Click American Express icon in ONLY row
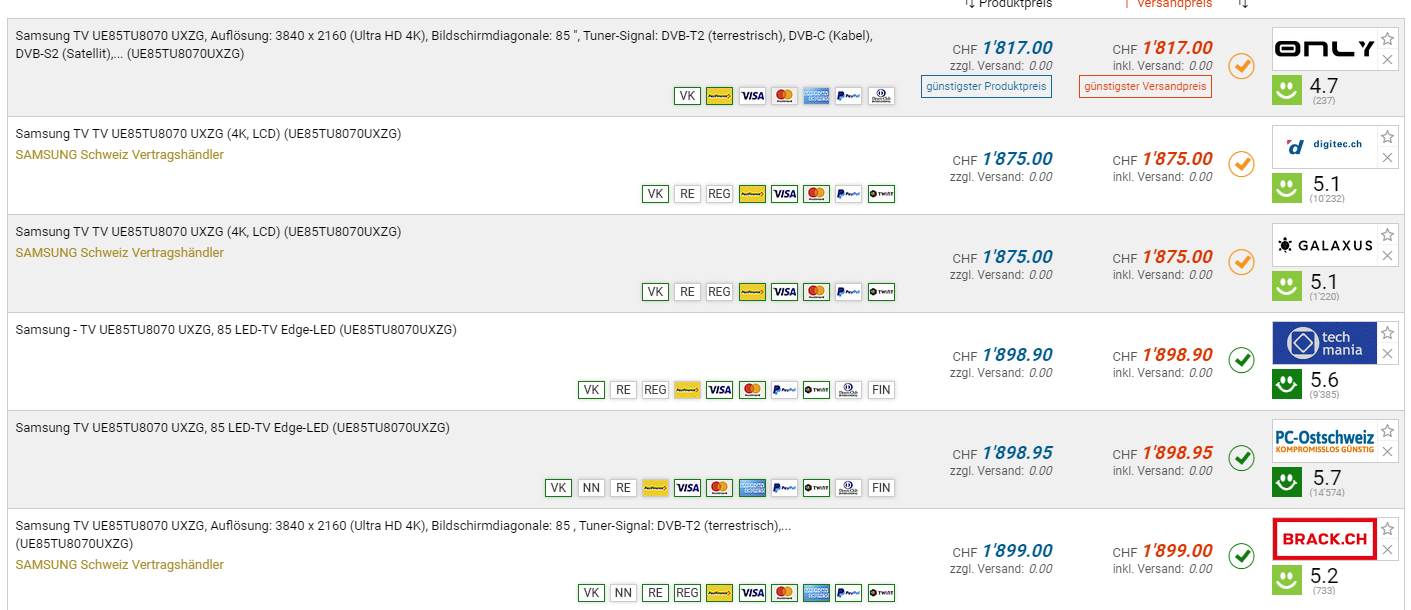This screenshot has width=1411, height=610. (x=816, y=96)
